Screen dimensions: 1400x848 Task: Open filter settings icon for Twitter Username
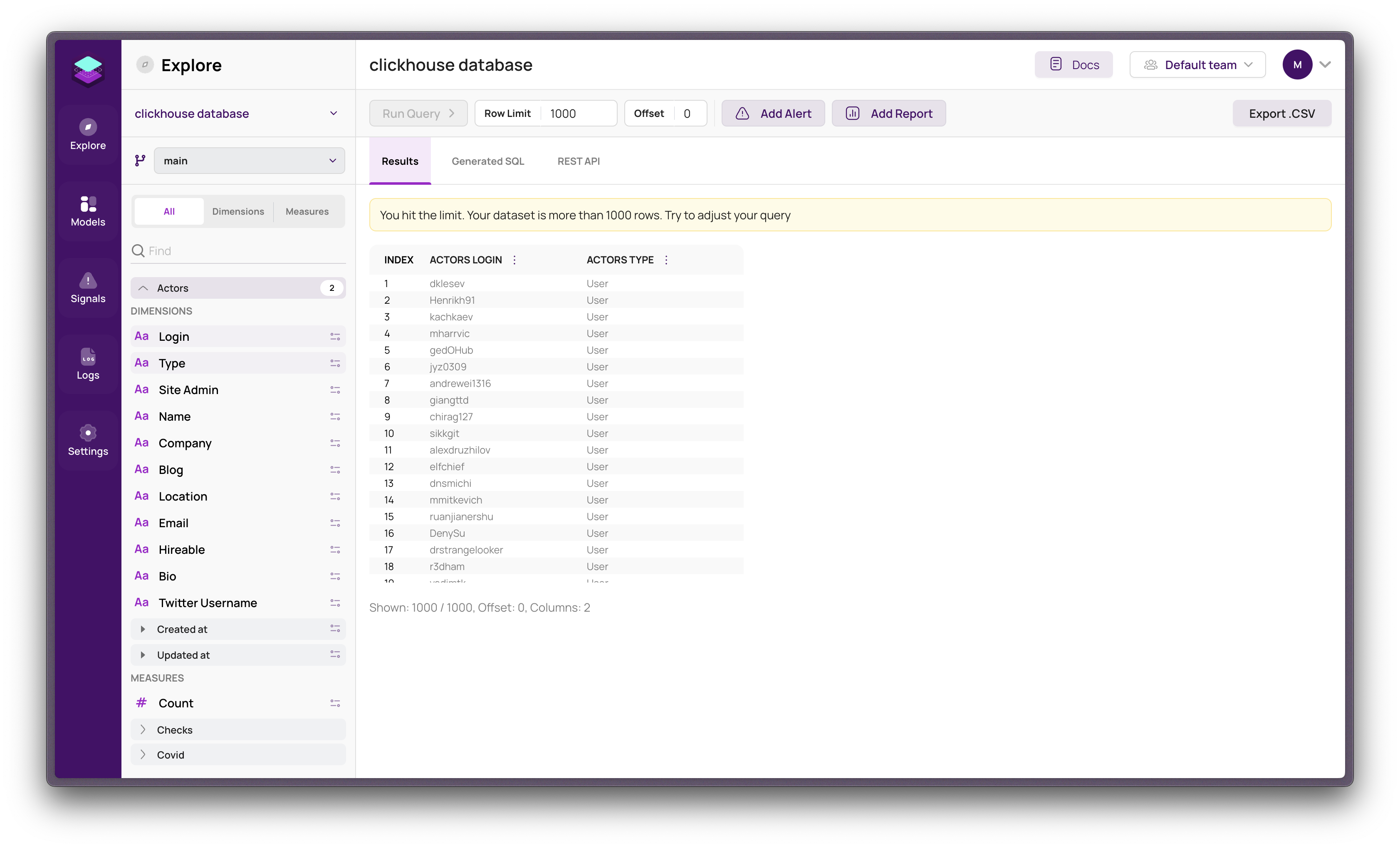335,603
